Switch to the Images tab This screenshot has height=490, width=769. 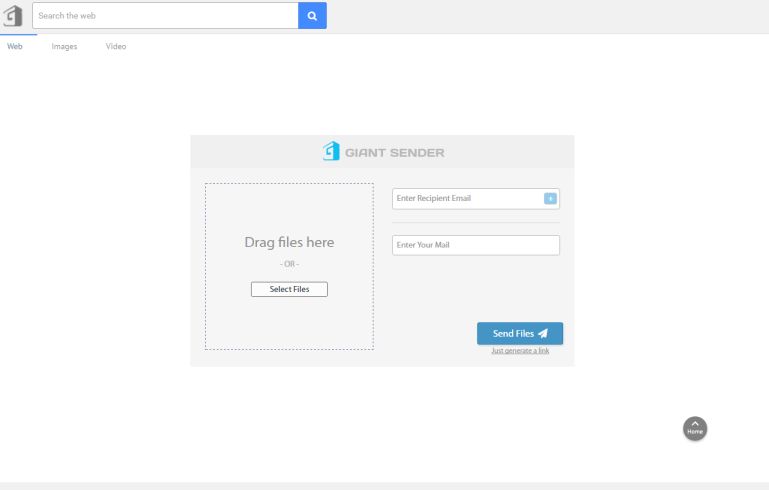point(64,46)
